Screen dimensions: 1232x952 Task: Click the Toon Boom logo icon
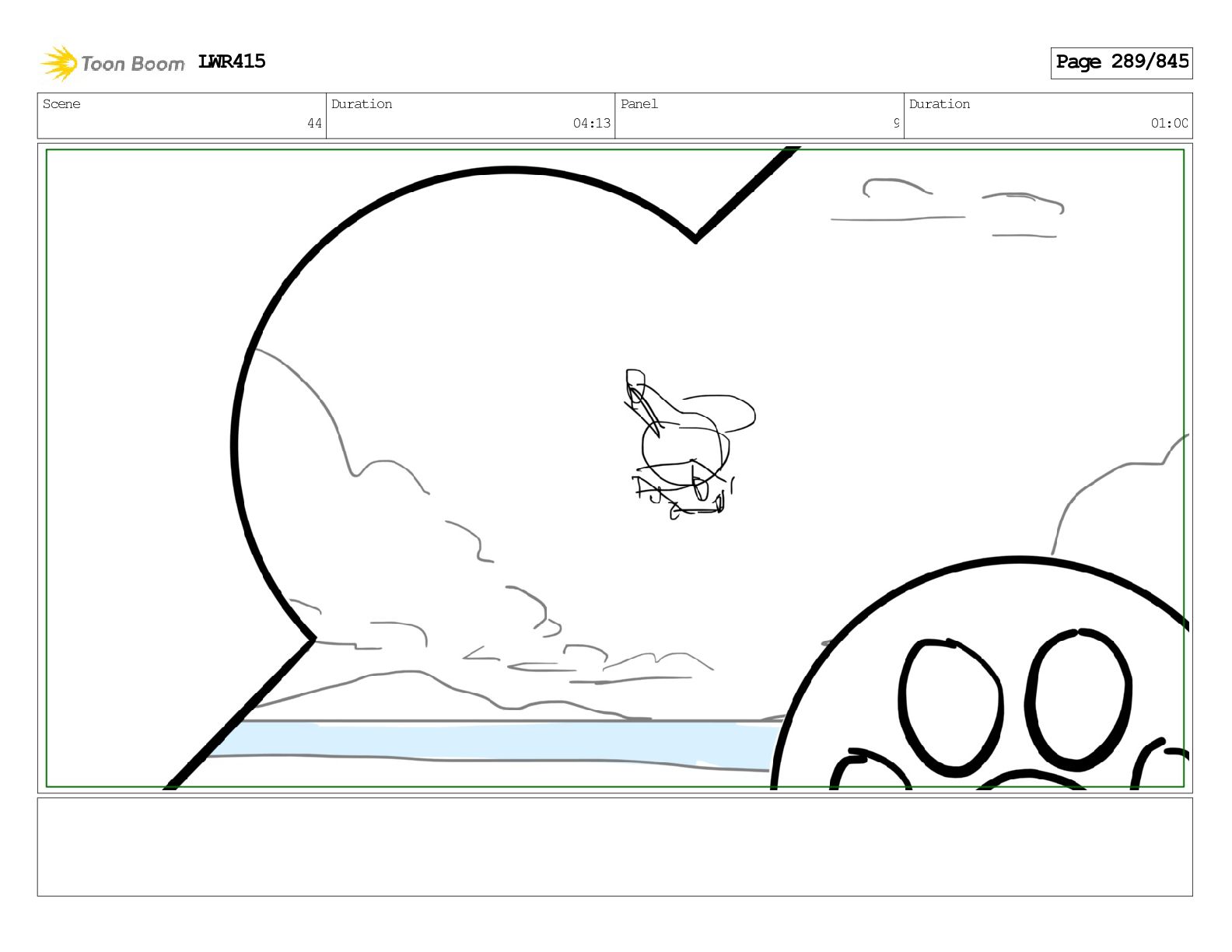58,63
